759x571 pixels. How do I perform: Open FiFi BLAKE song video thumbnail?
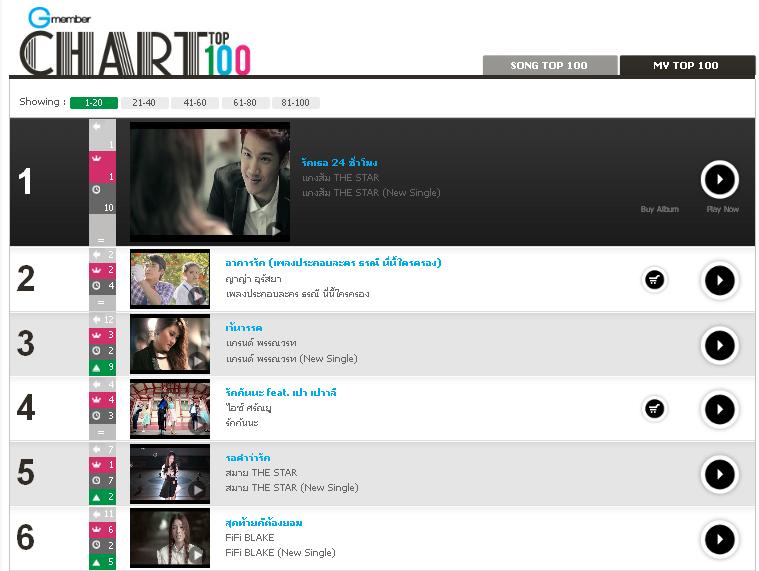[170, 538]
